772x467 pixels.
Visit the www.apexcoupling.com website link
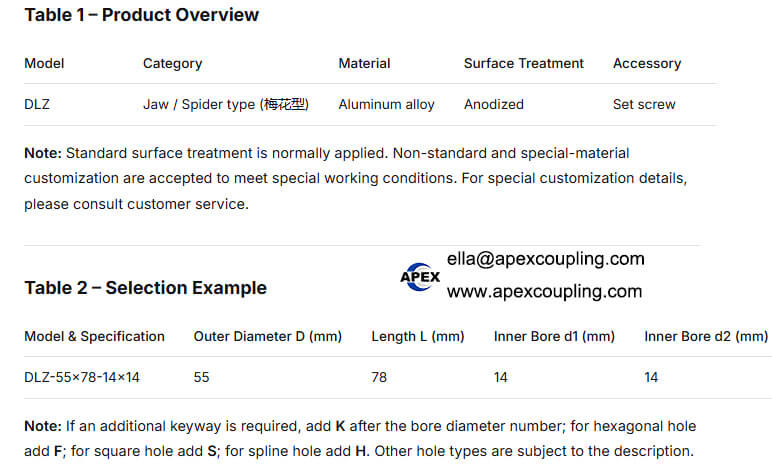tap(545, 291)
